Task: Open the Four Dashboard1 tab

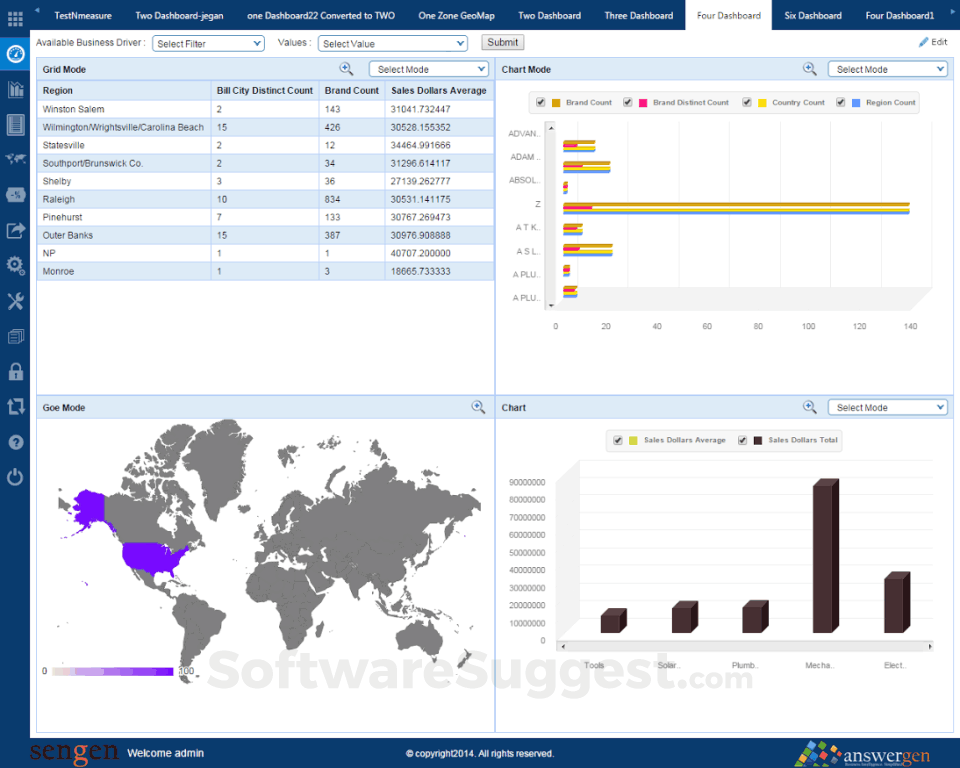Action: [x=900, y=15]
